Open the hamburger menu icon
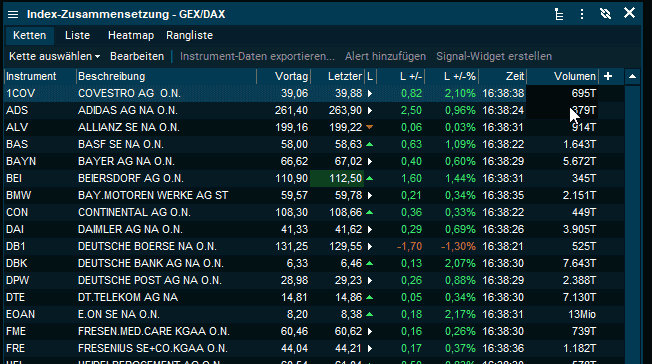652x364 pixels. coord(13,15)
